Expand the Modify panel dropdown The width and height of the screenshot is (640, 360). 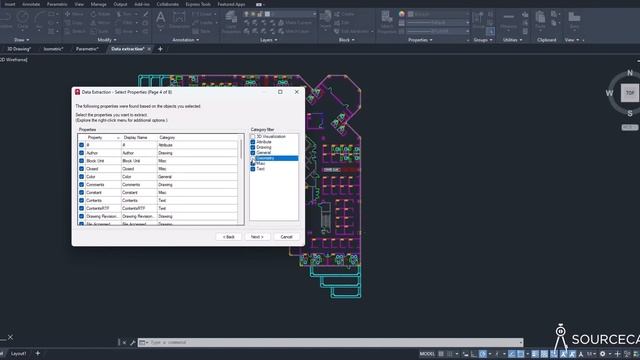[x=107, y=40]
